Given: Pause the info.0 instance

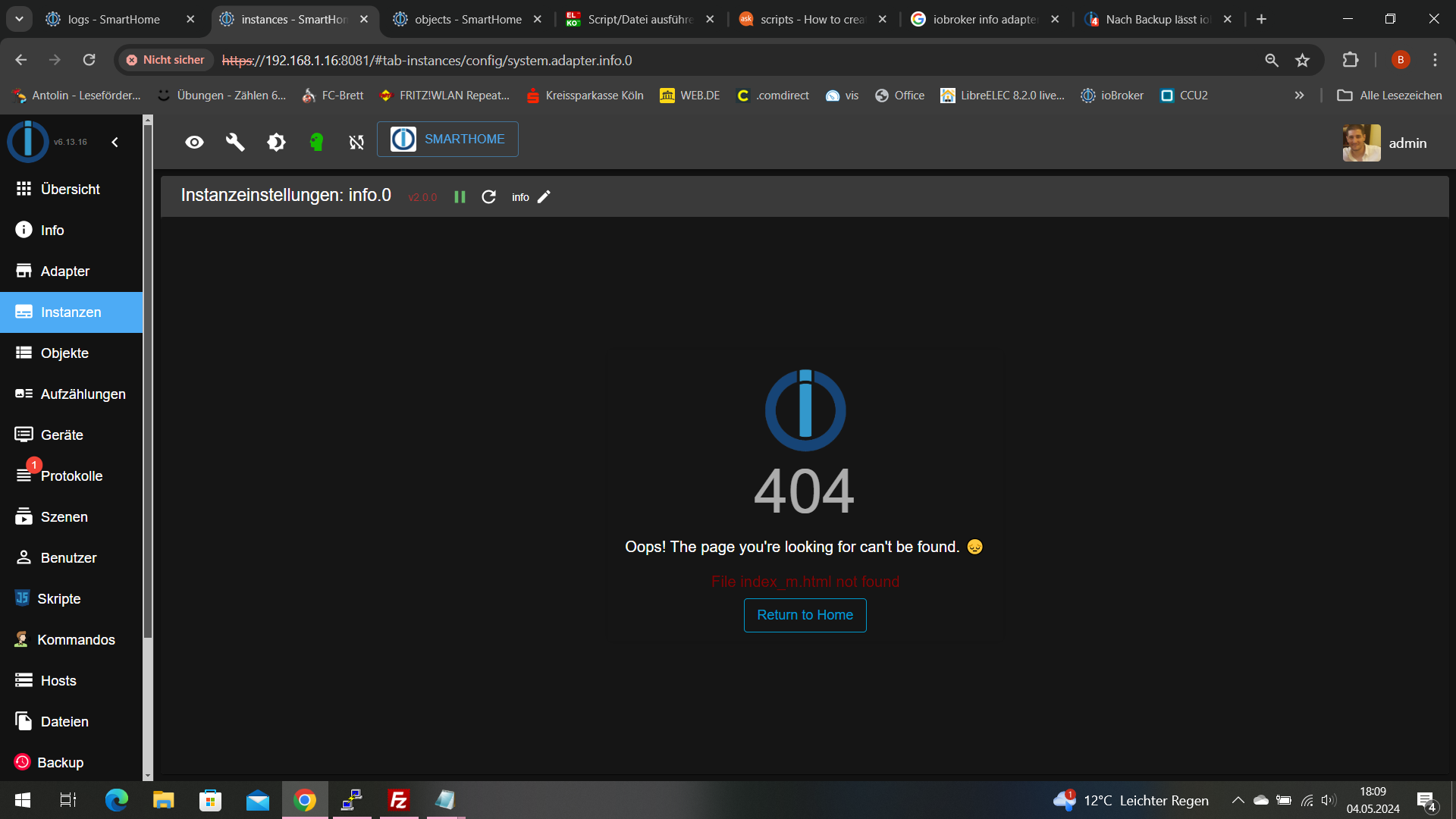Looking at the screenshot, I should (460, 197).
